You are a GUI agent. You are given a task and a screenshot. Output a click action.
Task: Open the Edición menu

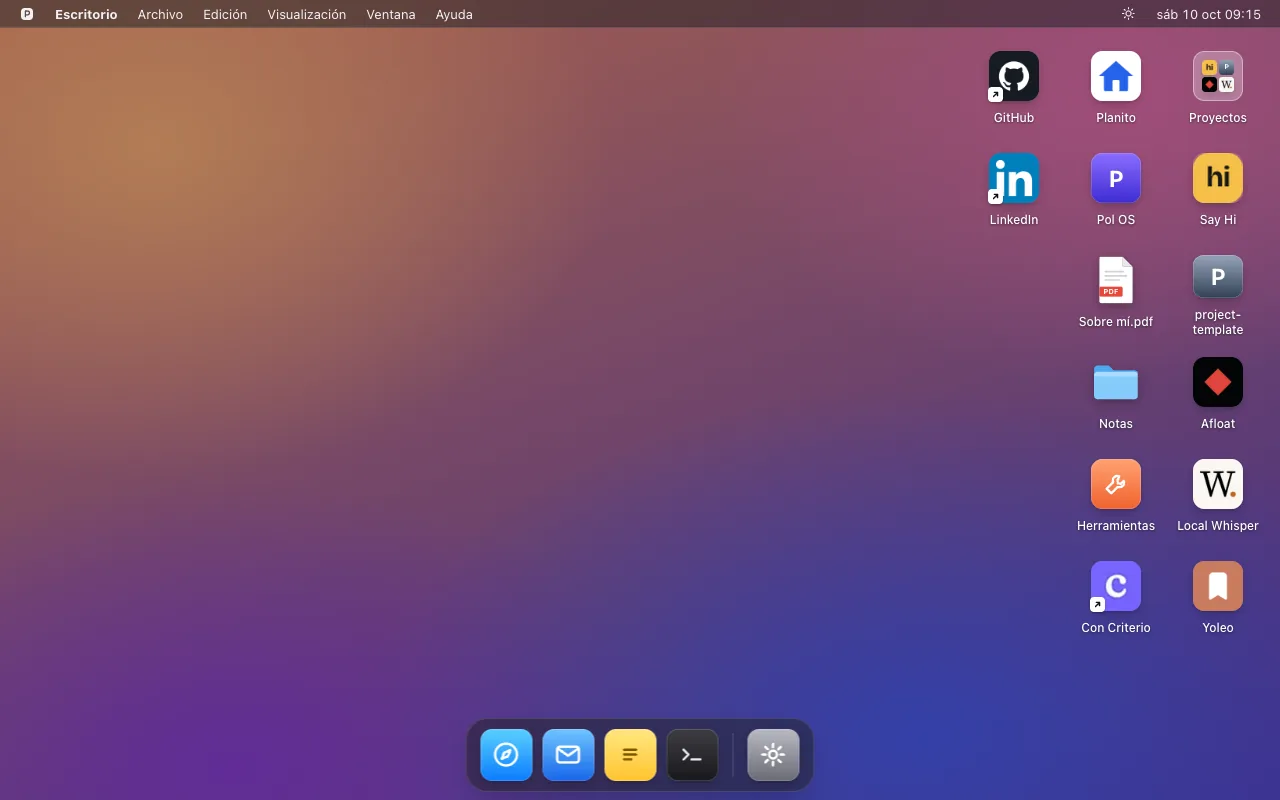click(x=225, y=14)
